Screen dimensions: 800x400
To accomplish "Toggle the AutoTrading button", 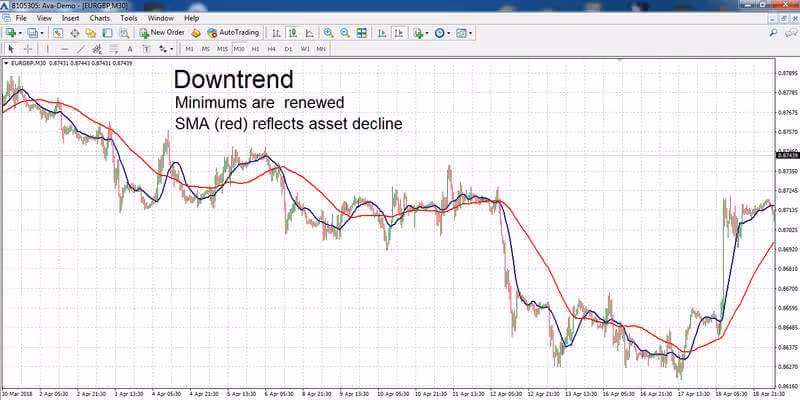I will point(234,33).
